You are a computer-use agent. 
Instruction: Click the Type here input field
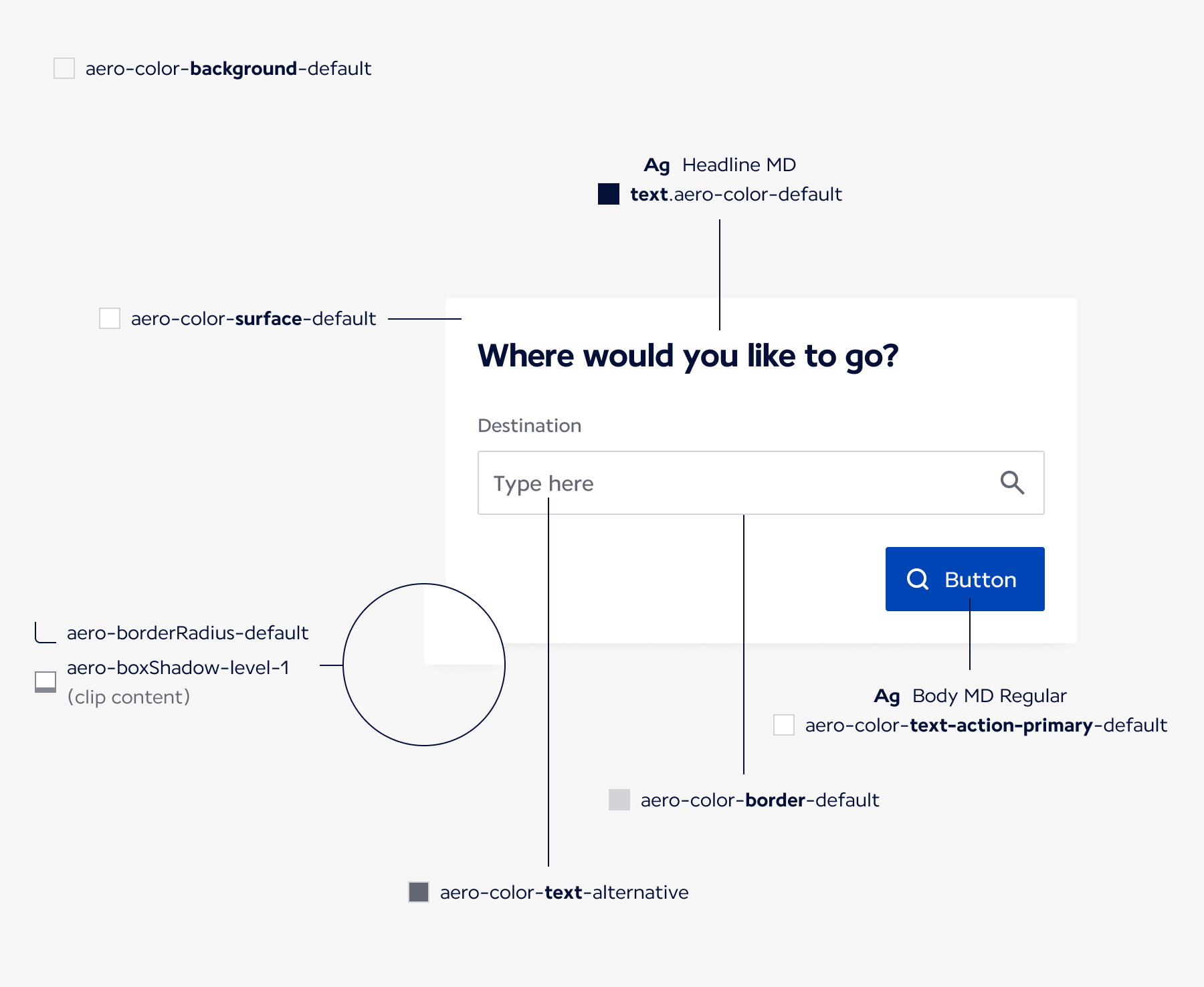tap(761, 483)
